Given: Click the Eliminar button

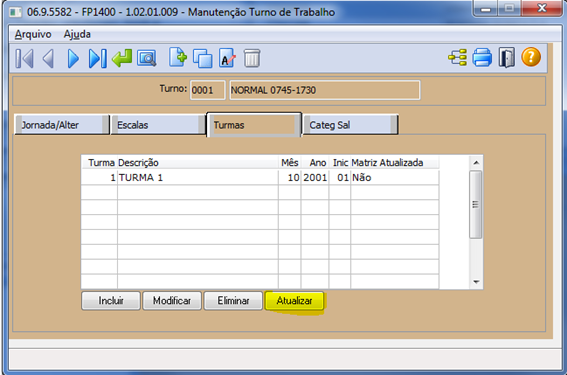Looking at the screenshot, I should coord(233,301).
